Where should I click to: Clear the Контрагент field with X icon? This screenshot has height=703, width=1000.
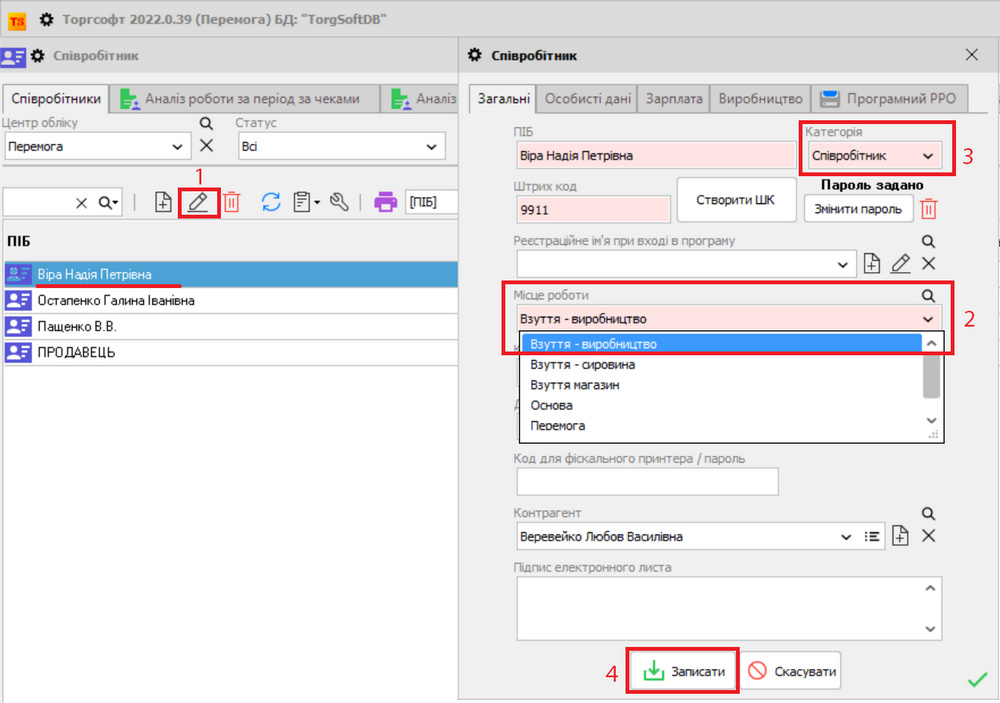coord(928,536)
